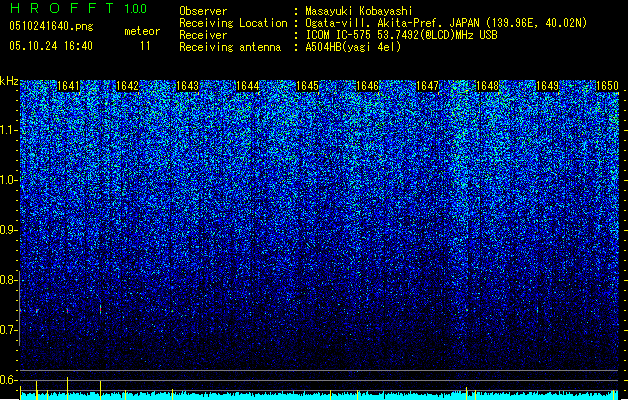The width and height of the screenshot is (629, 400).
Task: Click the 1641 time marker
Action: tap(69, 86)
